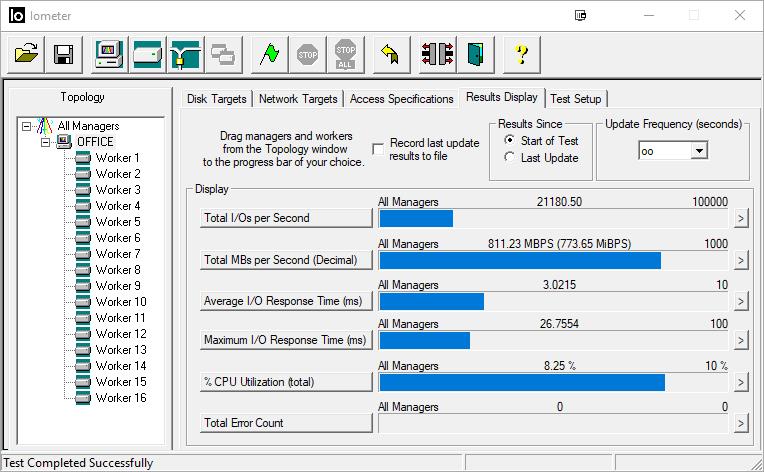This screenshot has height=472, width=764.
Task: Click the Reset Workers arrow icon
Action: 392,54
